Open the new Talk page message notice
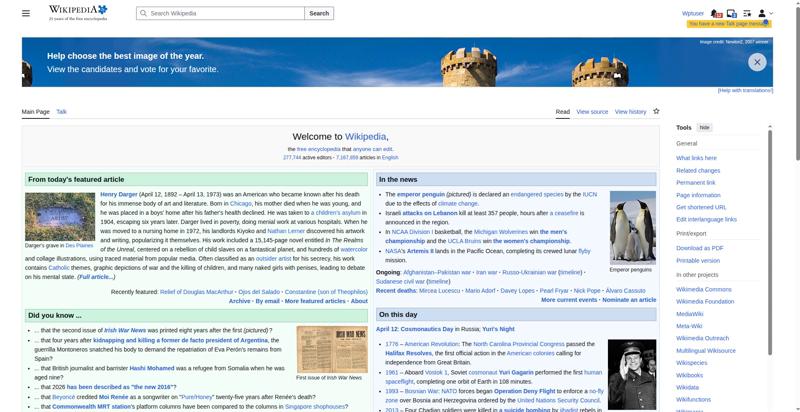Screen dimensions: 800x412 point(729,24)
